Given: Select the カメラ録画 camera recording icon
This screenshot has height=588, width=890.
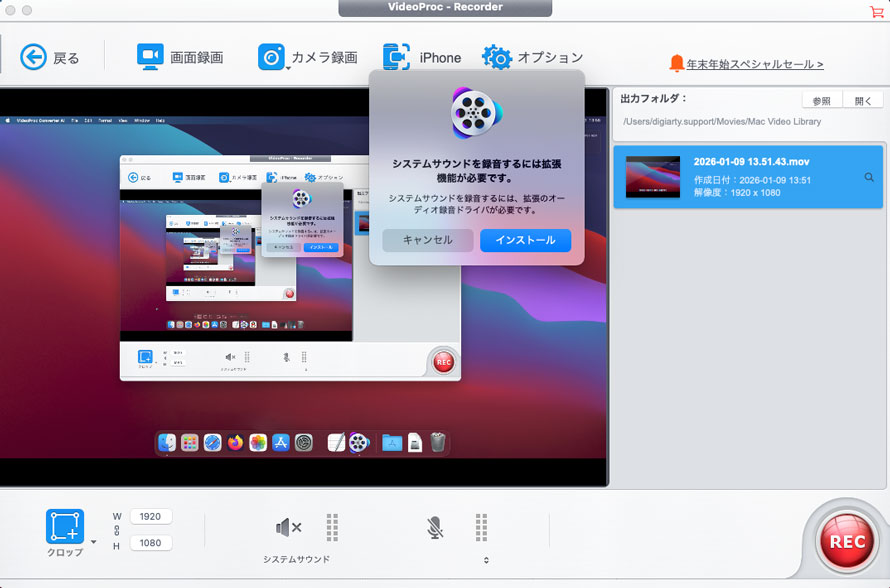Looking at the screenshot, I should coord(270,57).
